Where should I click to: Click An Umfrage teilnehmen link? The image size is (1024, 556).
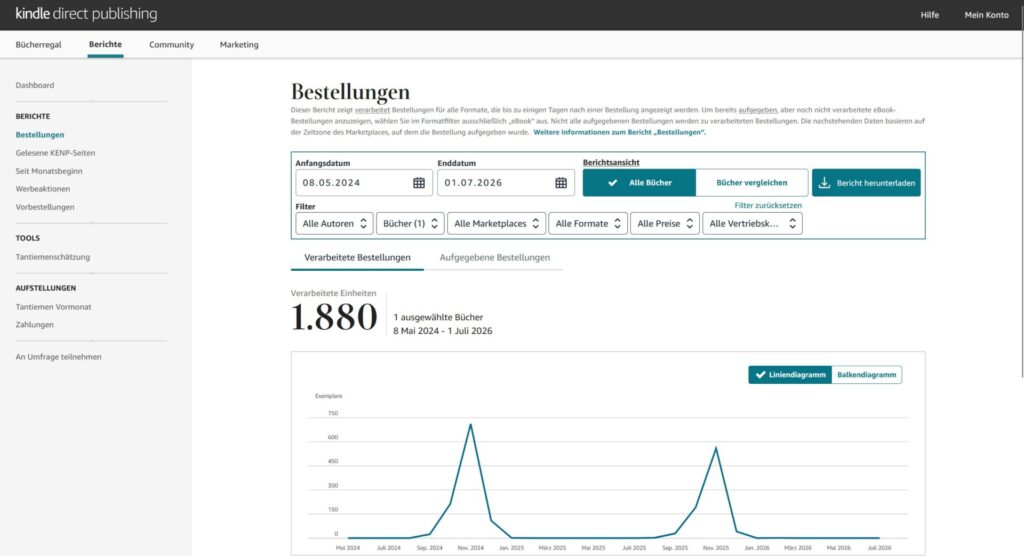point(59,357)
